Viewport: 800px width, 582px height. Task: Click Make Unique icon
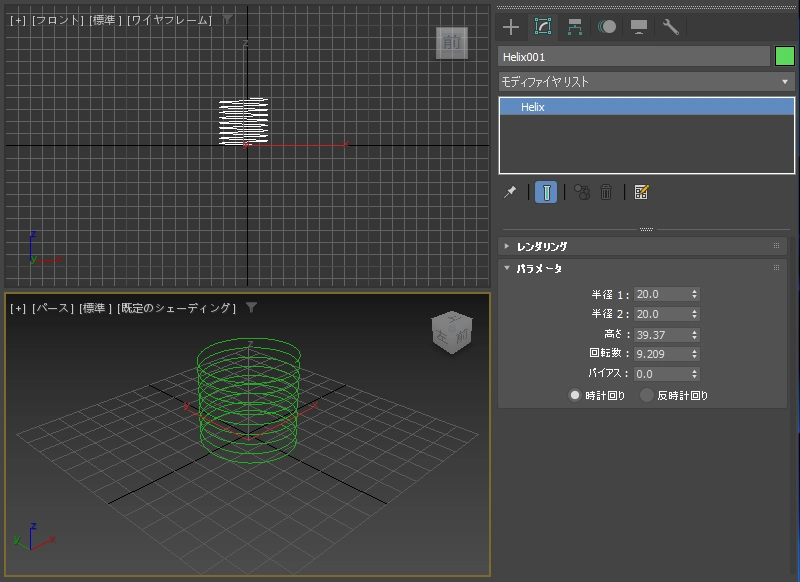coord(582,192)
